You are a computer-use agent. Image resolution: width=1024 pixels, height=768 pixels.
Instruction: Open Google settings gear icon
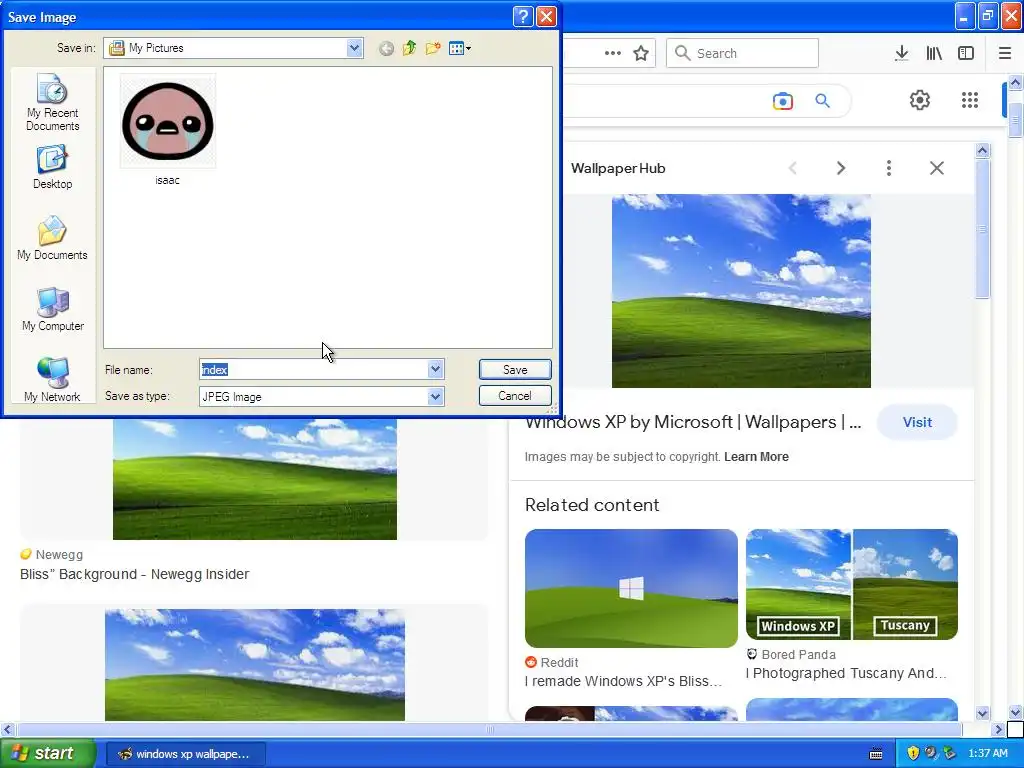(x=920, y=100)
